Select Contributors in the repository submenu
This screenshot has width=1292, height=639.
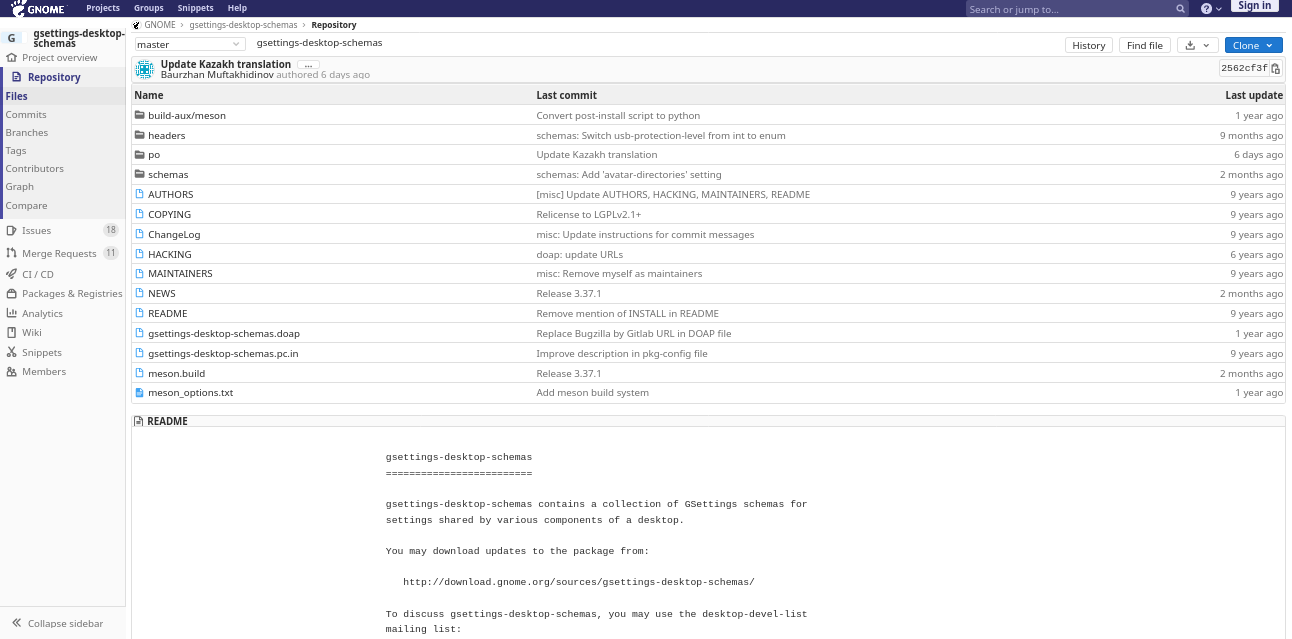pos(35,169)
